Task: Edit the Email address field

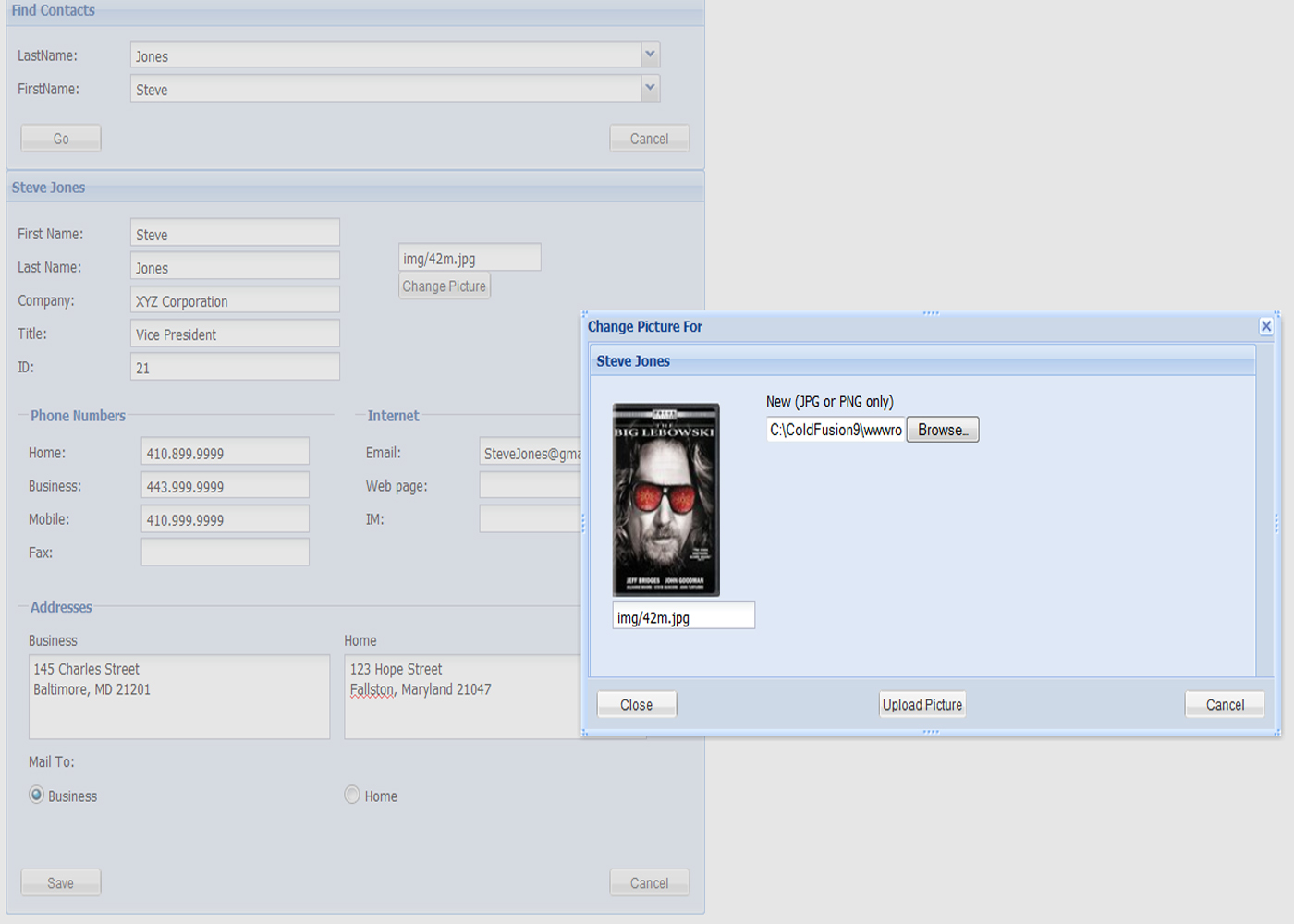Action: click(x=531, y=452)
